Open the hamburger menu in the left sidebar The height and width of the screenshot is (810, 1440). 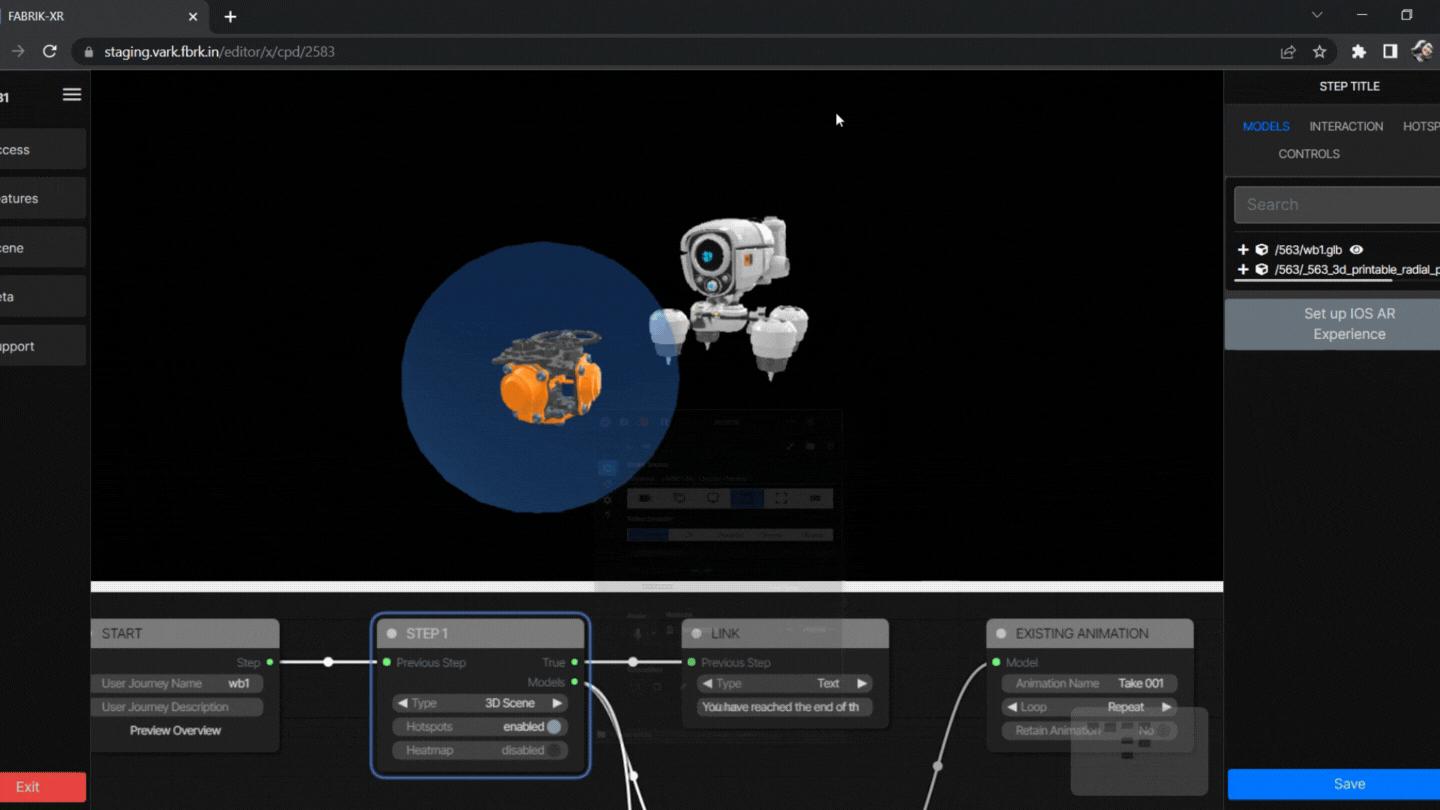[71, 94]
